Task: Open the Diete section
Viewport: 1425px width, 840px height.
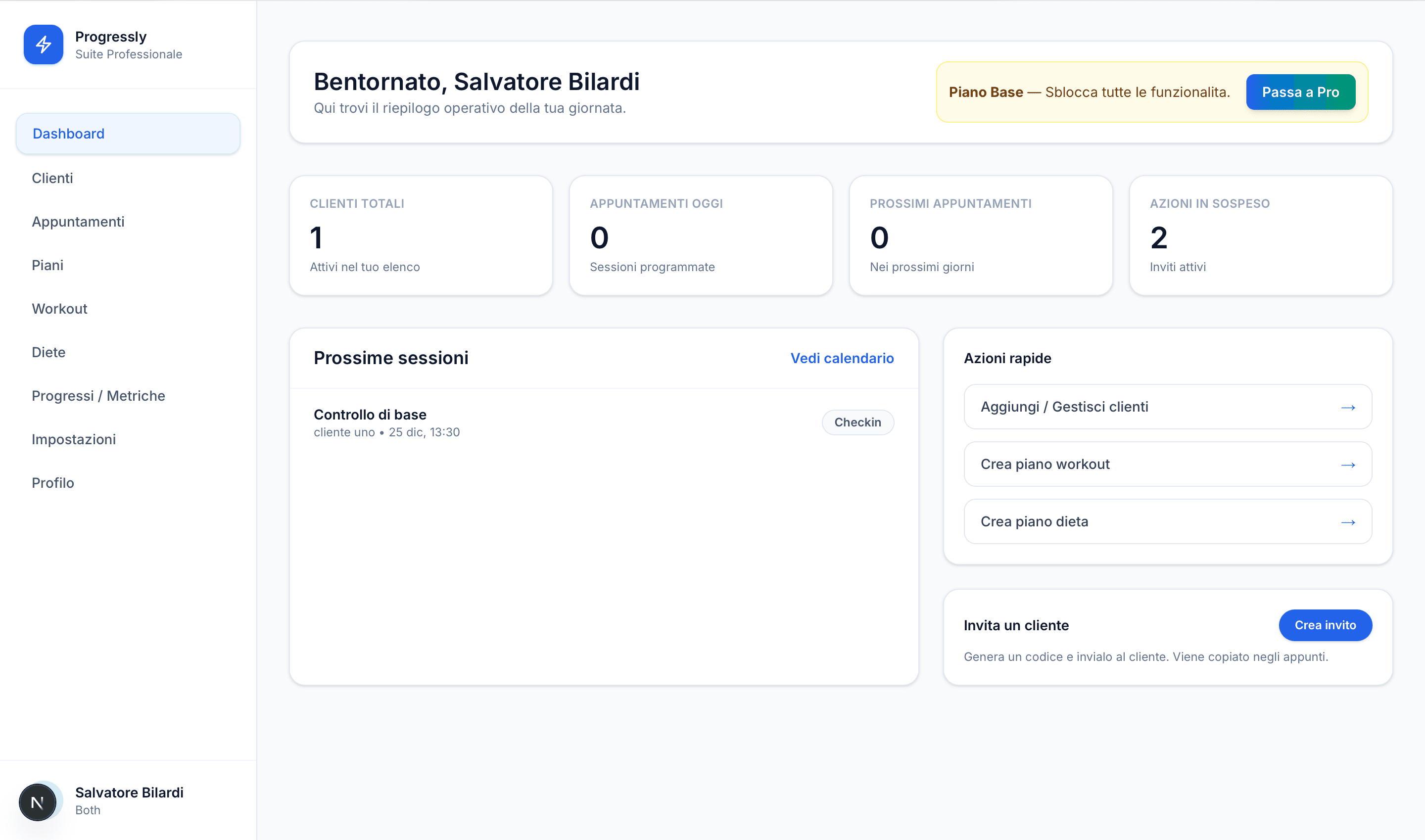Action: click(x=48, y=352)
